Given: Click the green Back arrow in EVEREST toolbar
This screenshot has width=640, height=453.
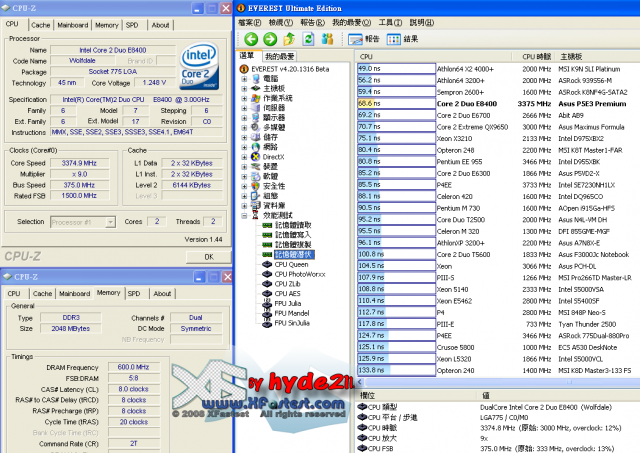Looking at the screenshot, I should pos(251,39).
